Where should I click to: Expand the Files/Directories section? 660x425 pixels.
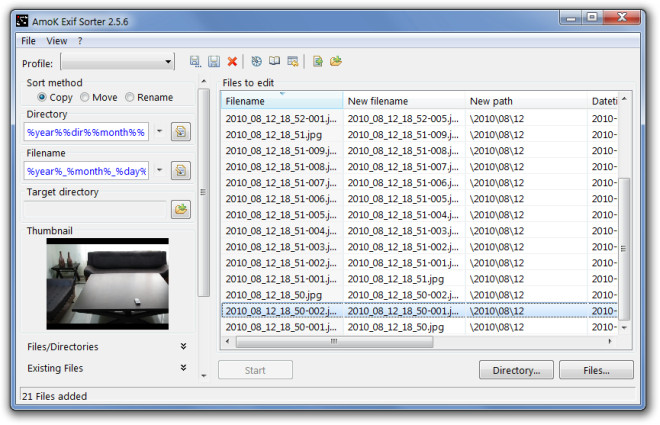(183, 347)
